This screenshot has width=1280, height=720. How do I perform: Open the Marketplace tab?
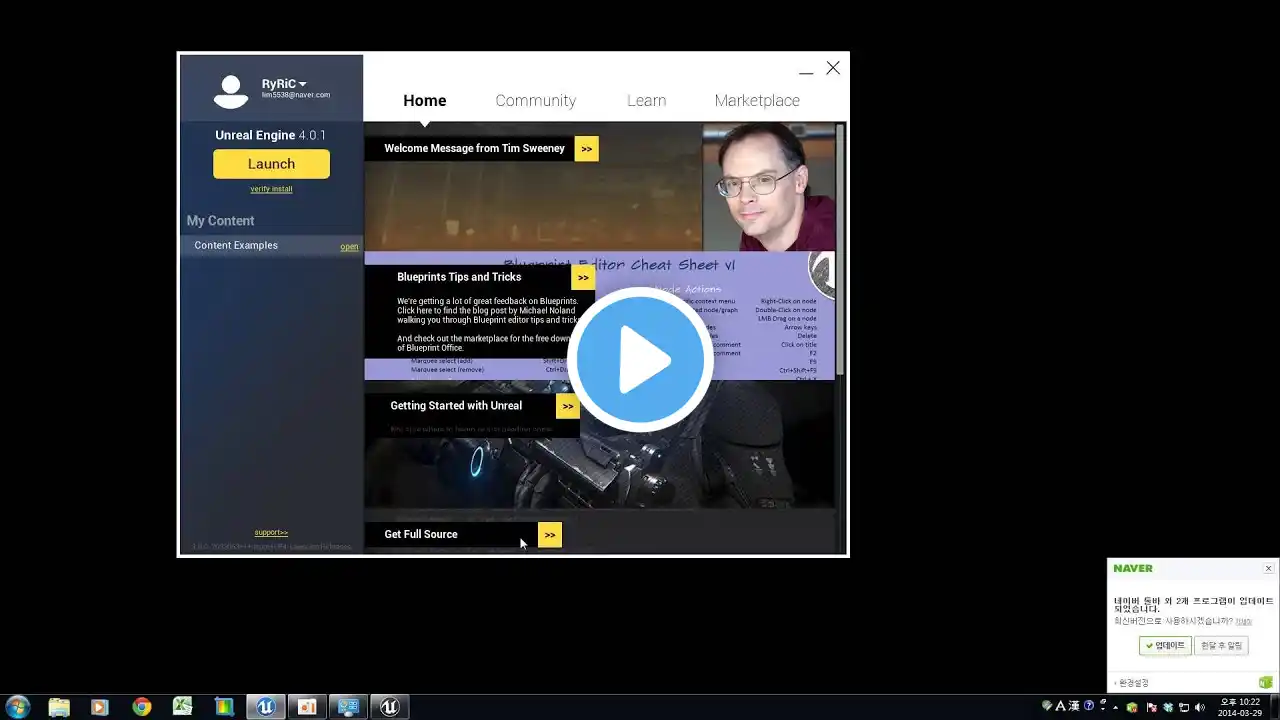point(757,100)
